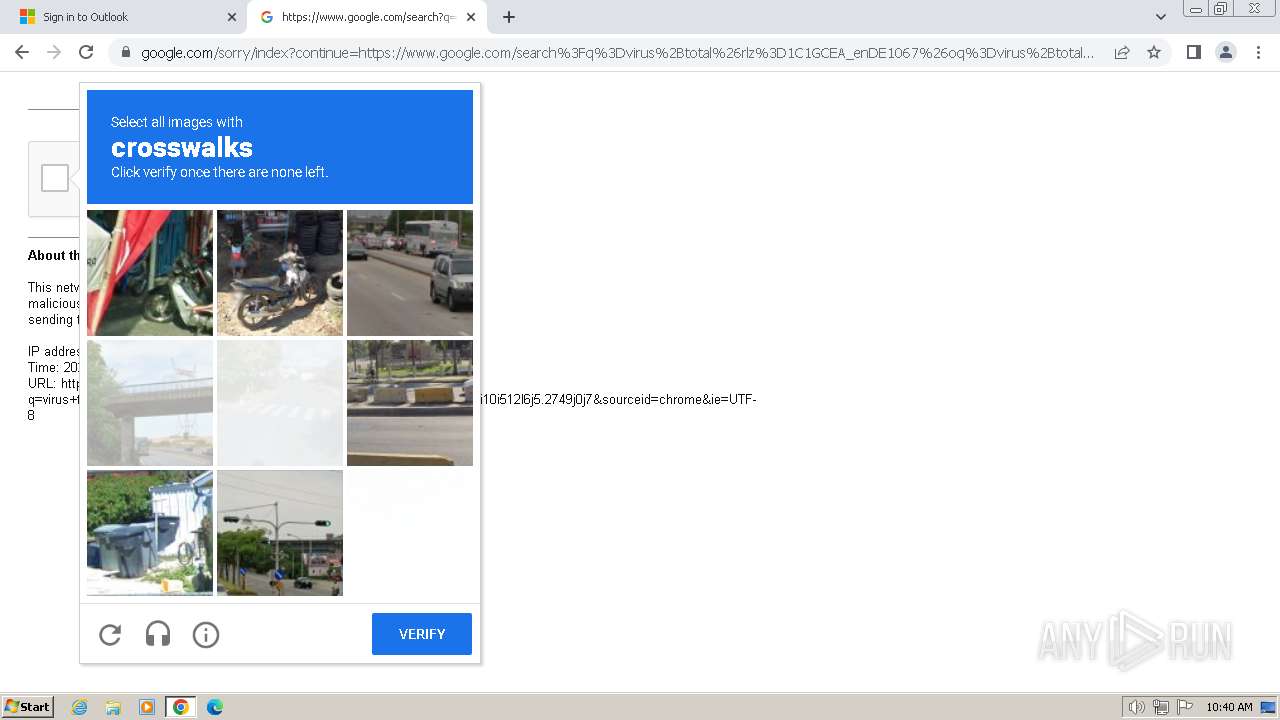Open the tab search dropdown arrow
This screenshot has height=720, width=1280.
[1161, 17]
